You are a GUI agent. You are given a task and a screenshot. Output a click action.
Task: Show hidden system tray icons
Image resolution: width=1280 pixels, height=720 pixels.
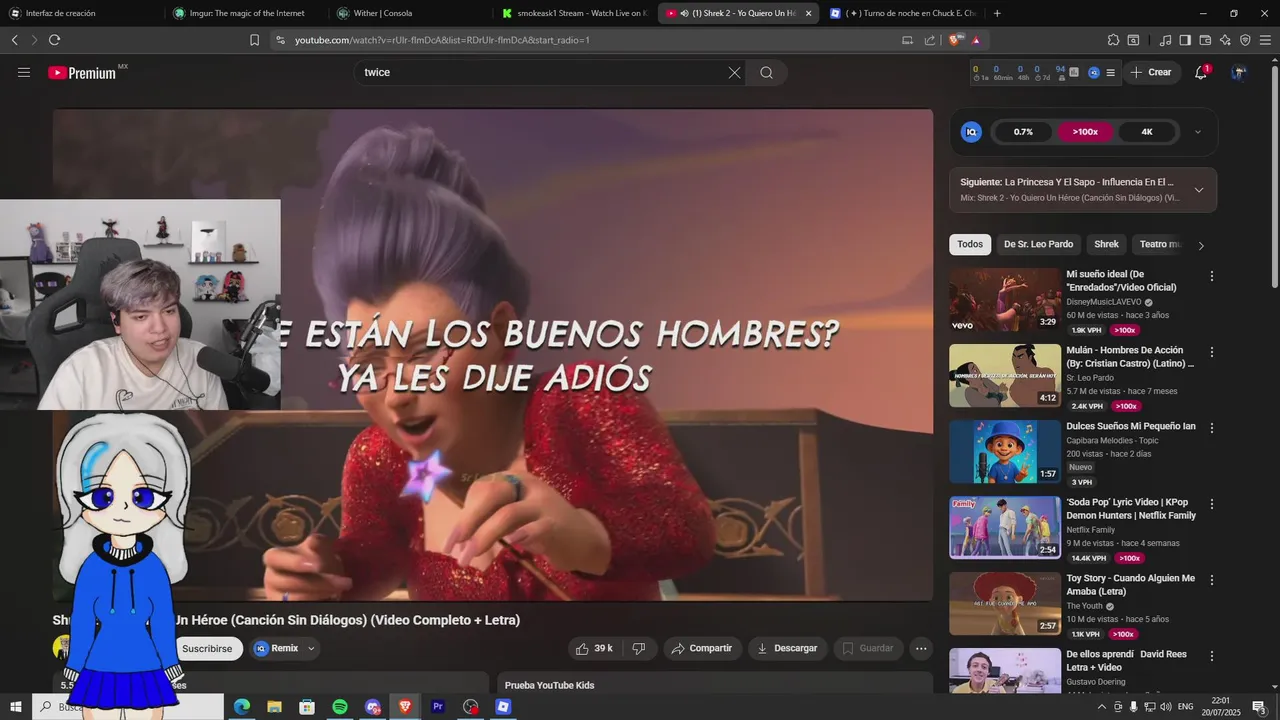[1101, 707]
